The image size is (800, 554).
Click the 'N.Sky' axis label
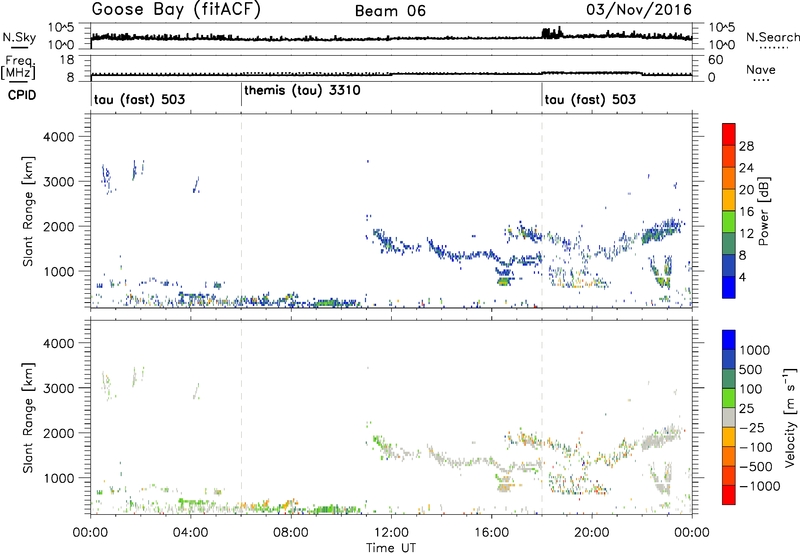pyautogui.click(x=19, y=37)
